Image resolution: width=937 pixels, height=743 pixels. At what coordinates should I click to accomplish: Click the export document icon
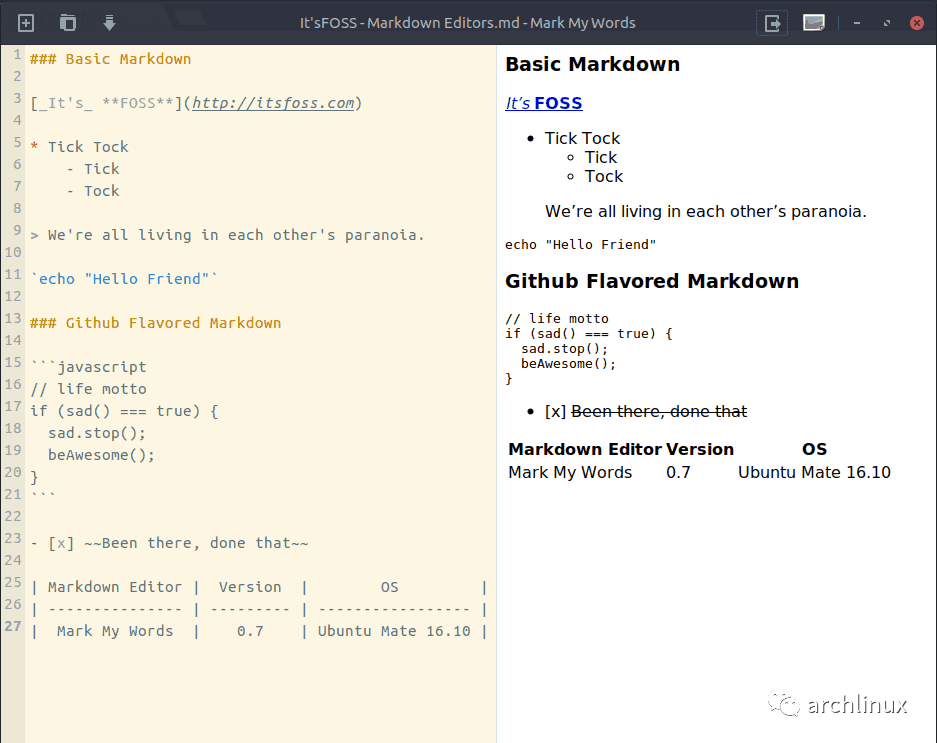(x=772, y=23)
